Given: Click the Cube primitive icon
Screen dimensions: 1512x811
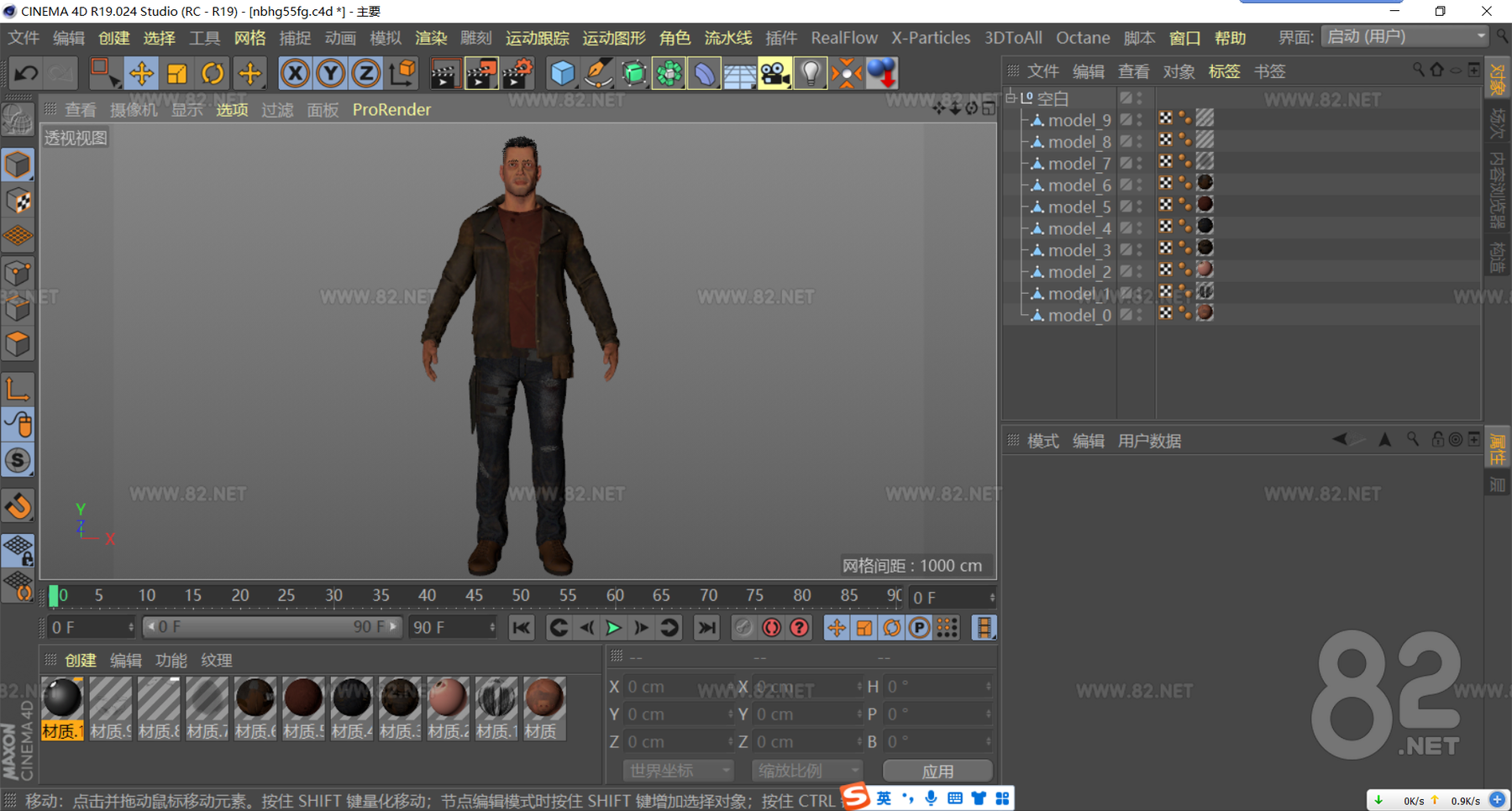Looking at the screenshot, I should click(562, 73).
